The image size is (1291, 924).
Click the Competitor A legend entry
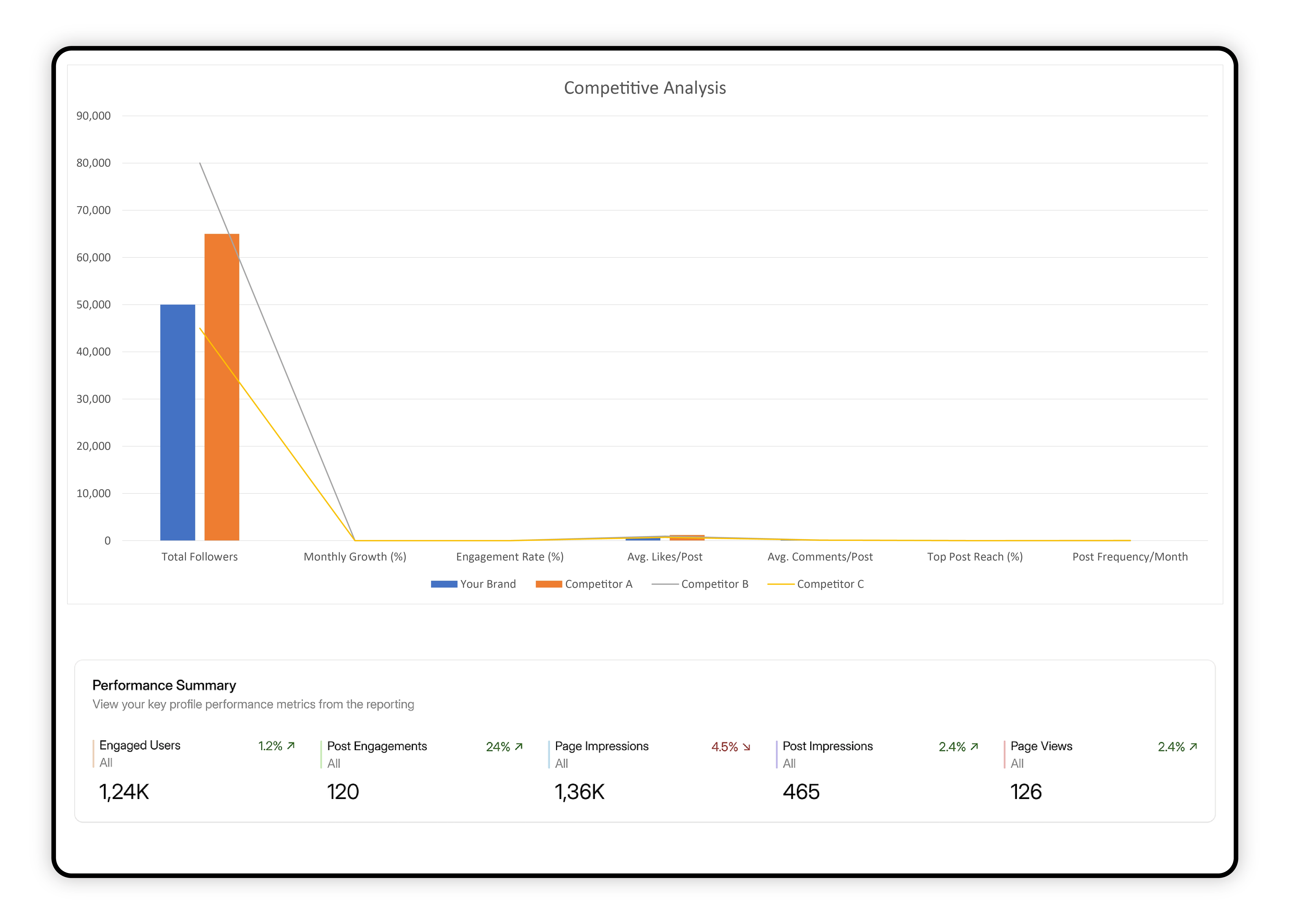[x=584, y=584]
